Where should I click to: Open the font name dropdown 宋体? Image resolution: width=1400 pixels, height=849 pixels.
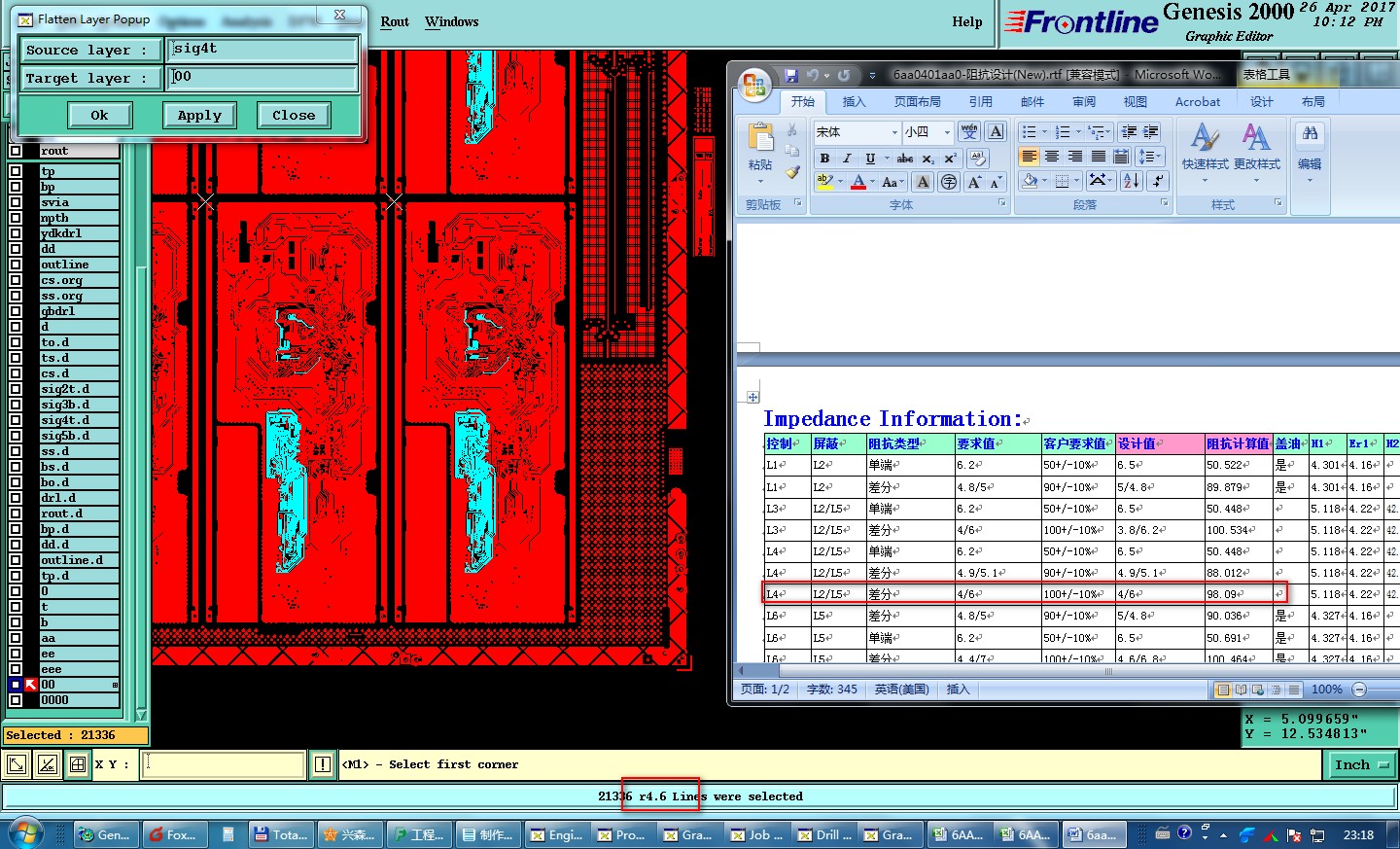point(894,132)
